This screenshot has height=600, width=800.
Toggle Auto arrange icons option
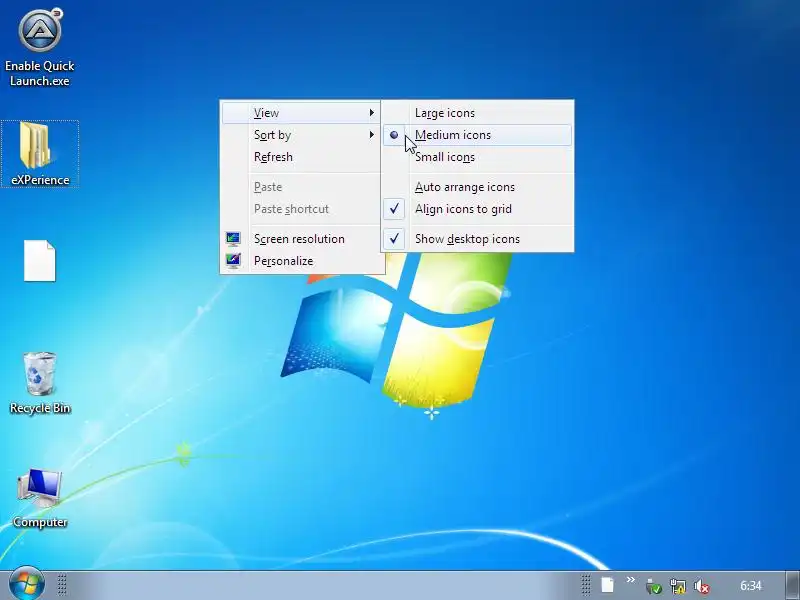coord(478,187)
